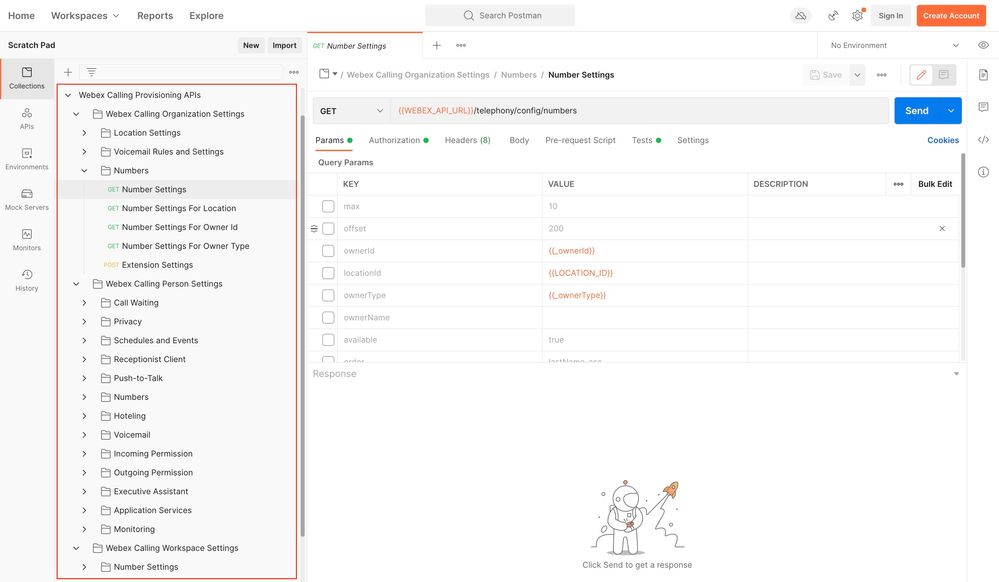Open the No Environment selector
The width and height of the screenshot is (999, 582).
click(x=895, y=45)
